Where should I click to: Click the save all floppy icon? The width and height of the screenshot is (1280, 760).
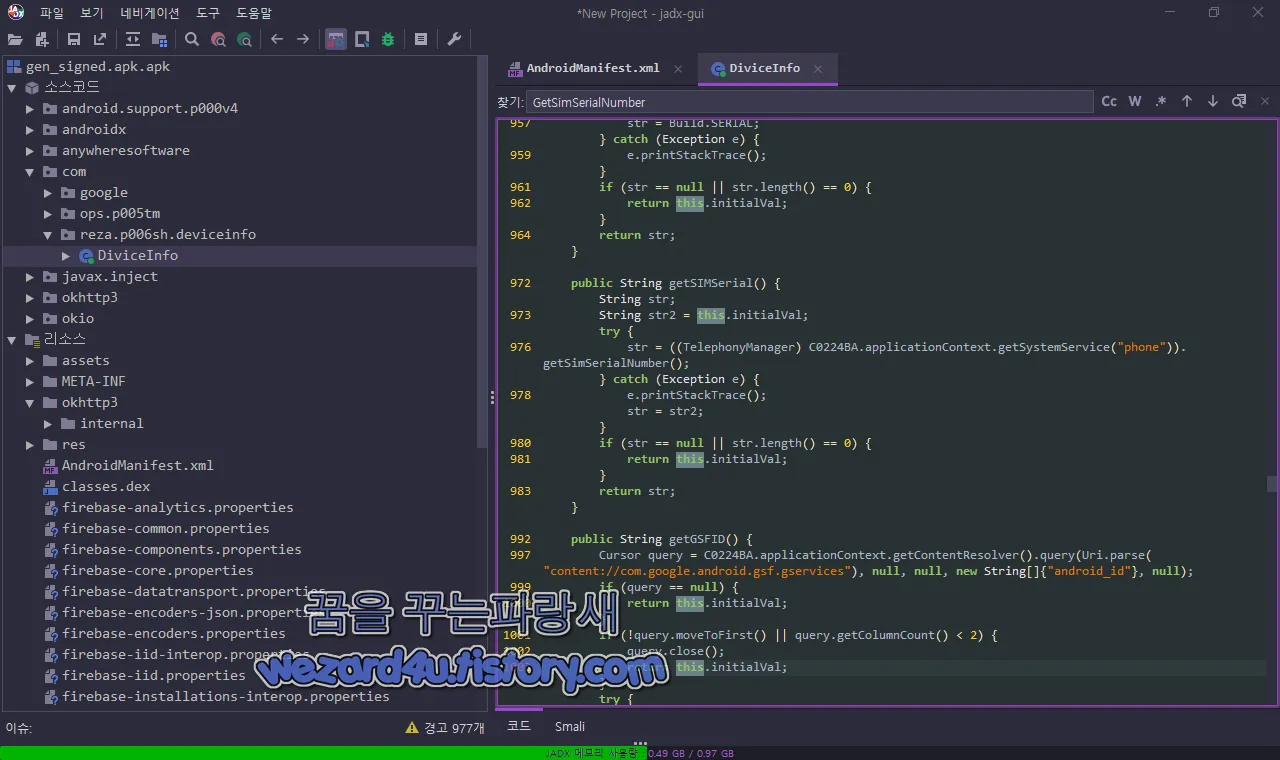point(74,39)
